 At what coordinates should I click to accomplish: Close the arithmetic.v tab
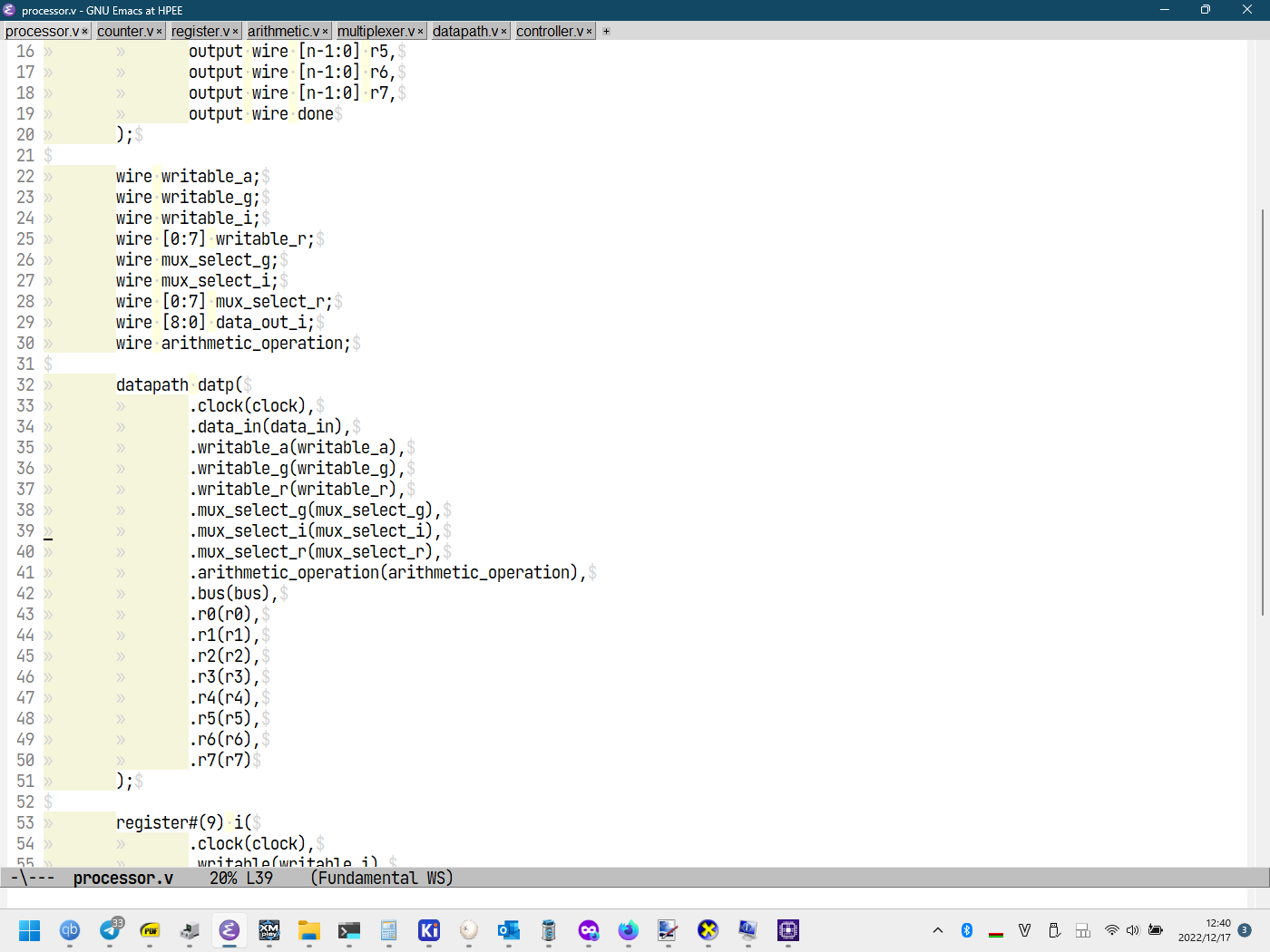pos(326,32)
